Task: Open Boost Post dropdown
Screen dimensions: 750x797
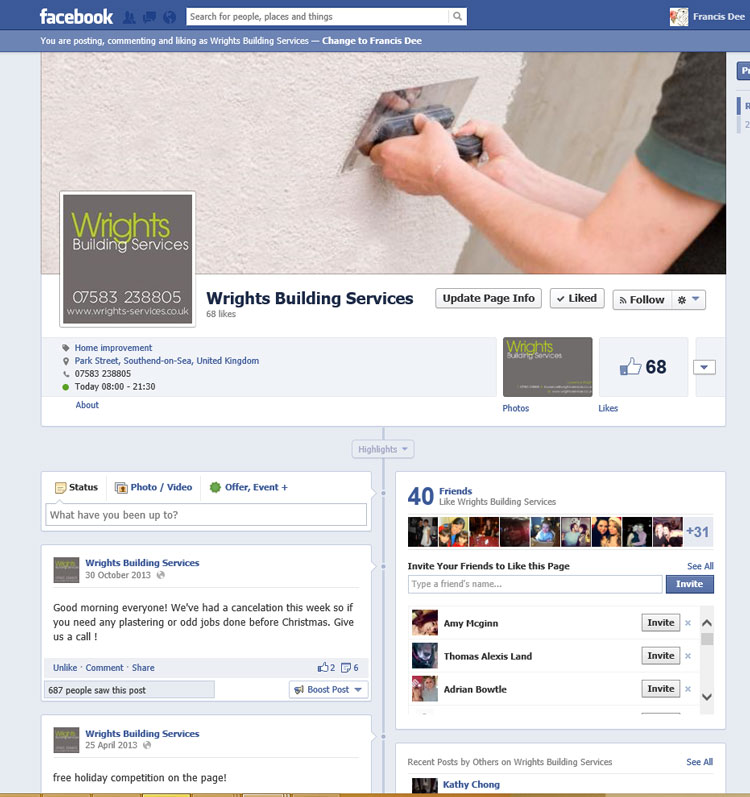Action: 329,690
